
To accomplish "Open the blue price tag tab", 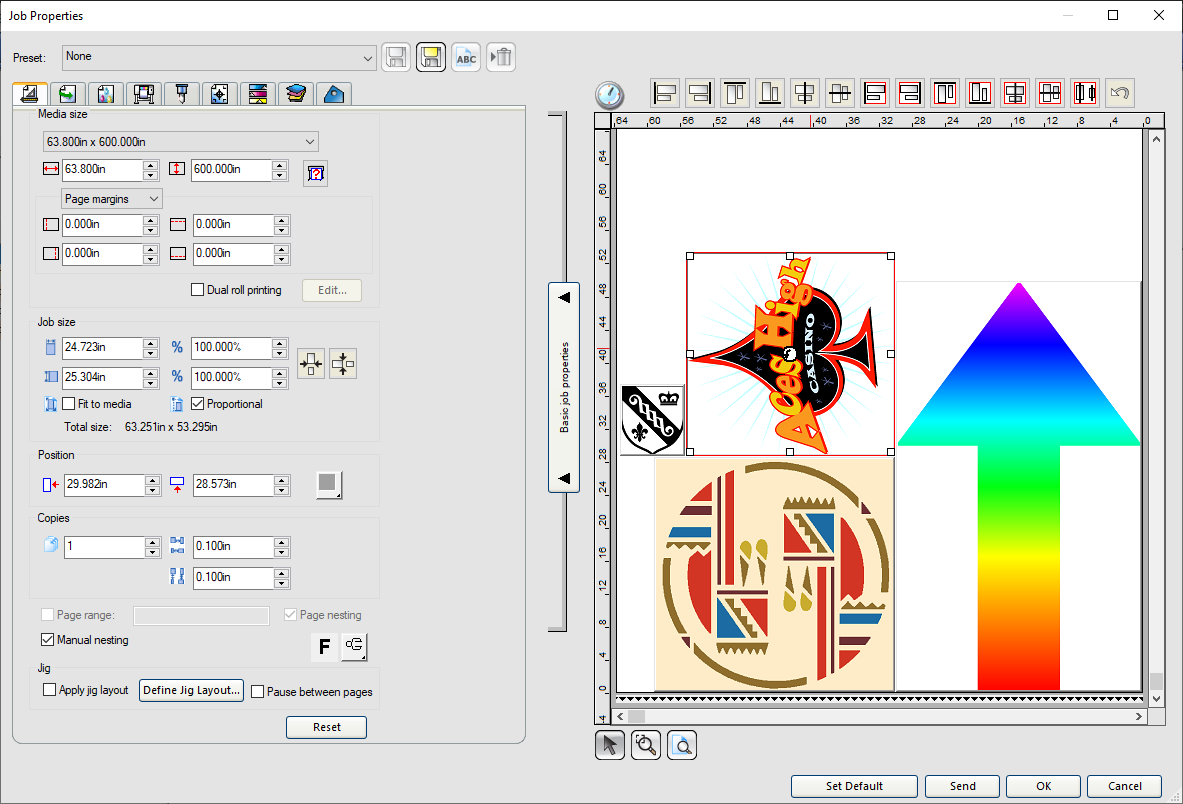I will pyautogui.click(x=333, y=94).
